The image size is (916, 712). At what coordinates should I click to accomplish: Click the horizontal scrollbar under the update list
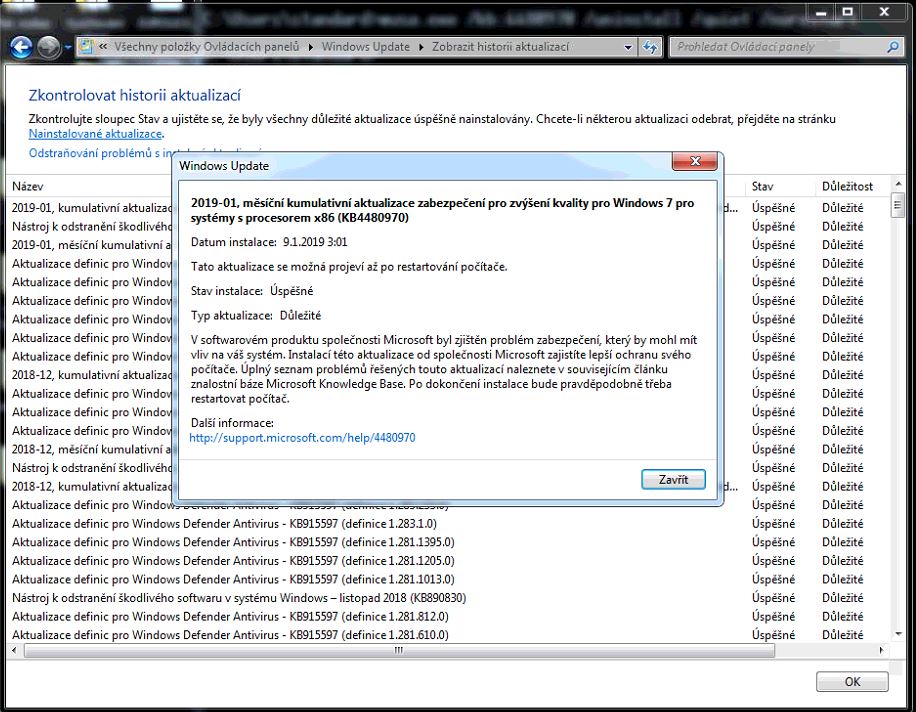400,650
